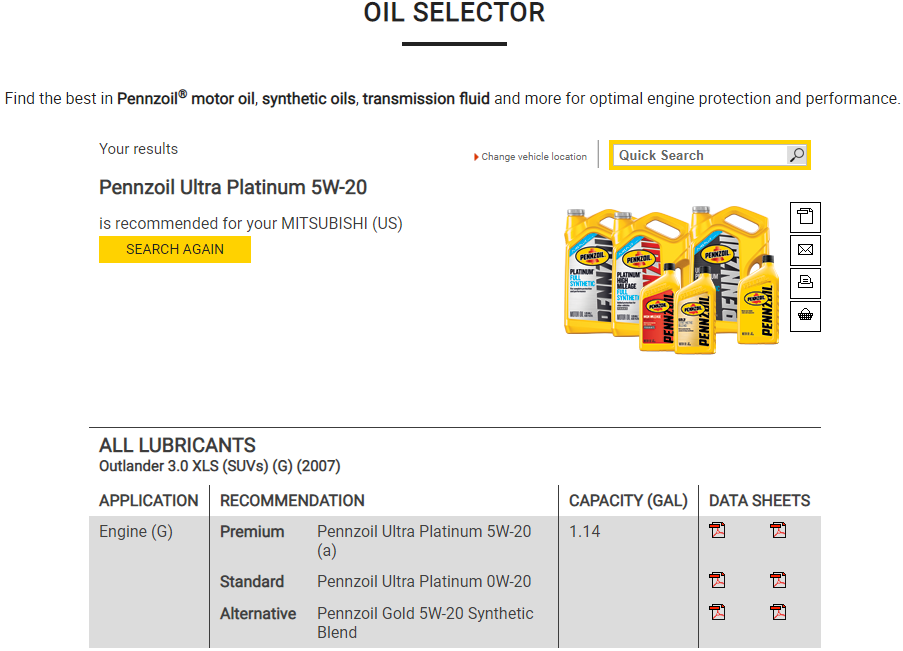Image resolution: width=903 pixels, height=651 pixels.
Task: Click the copy/clipboard icon beside product image
Action: click(805, 217)
